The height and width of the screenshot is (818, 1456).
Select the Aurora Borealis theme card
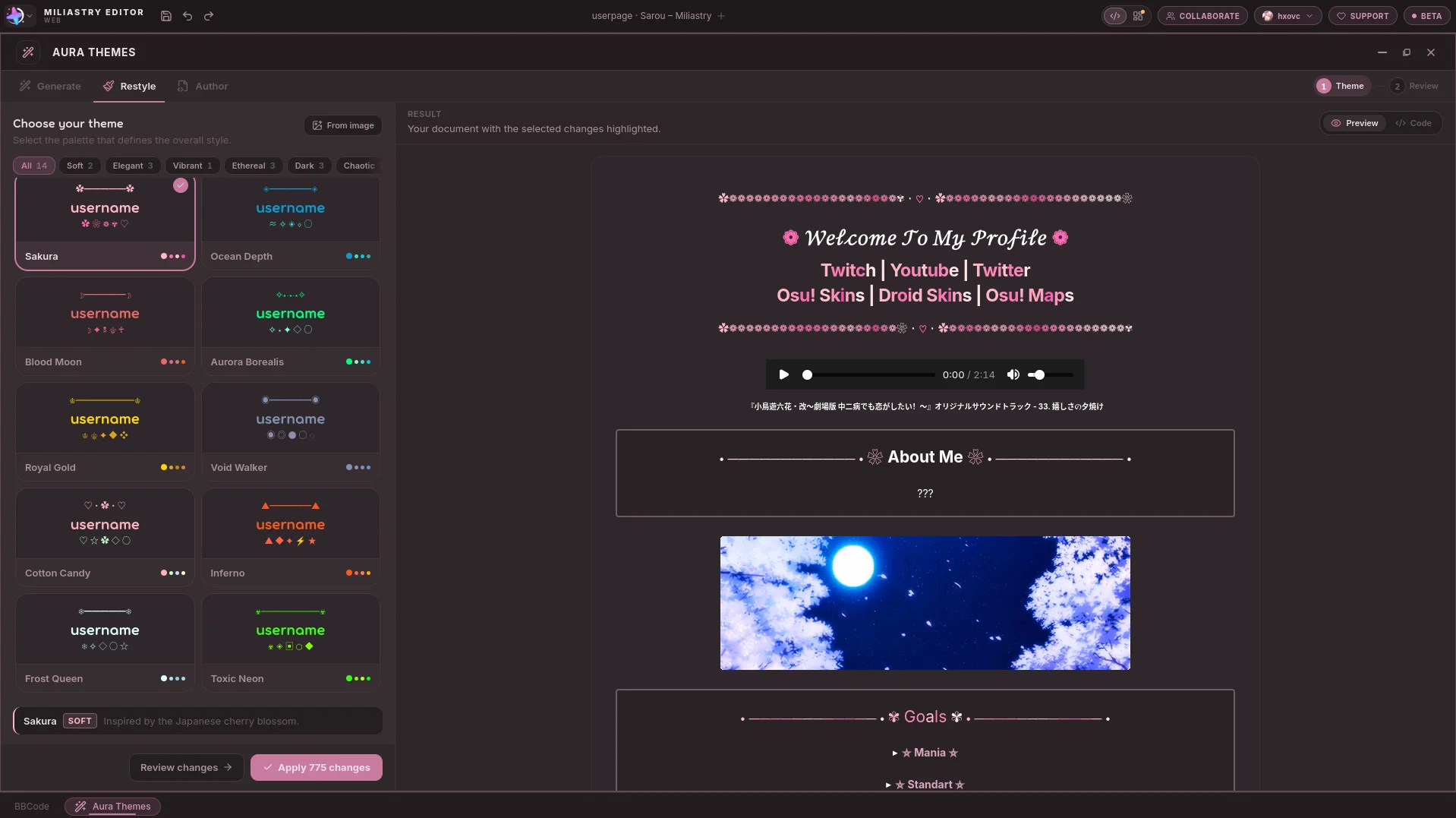pyautogui.click(x=291, y=326)
